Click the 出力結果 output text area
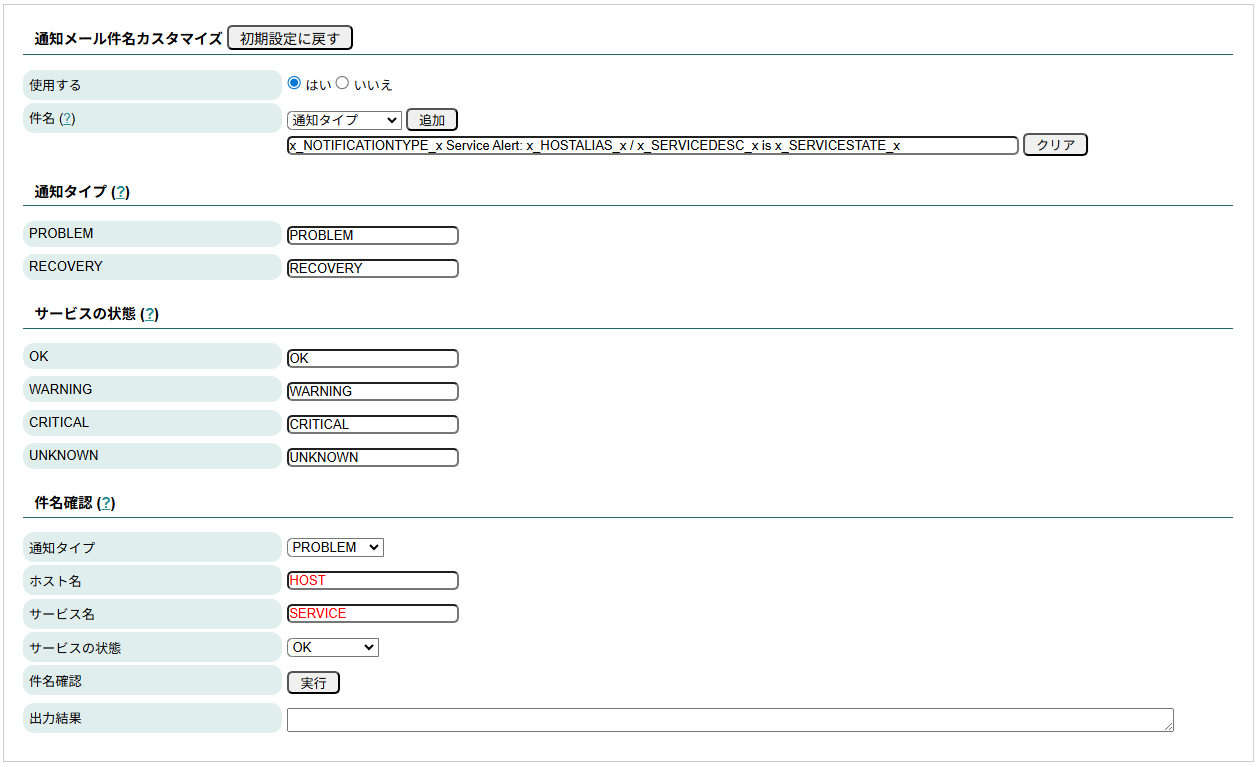 tap(728, 718)
